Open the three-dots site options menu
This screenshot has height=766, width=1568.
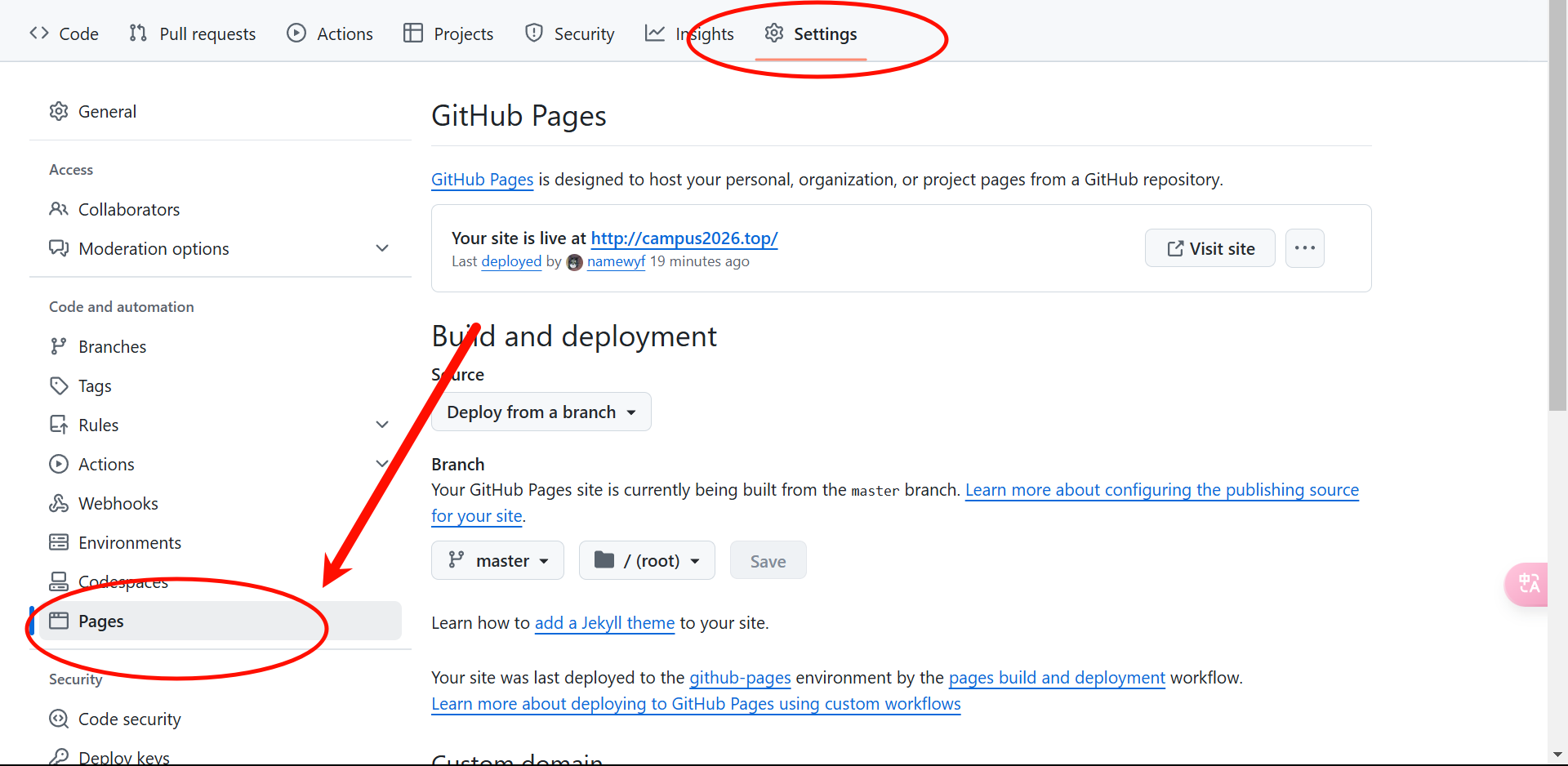pyautogui.click(x=1304, y=248)
